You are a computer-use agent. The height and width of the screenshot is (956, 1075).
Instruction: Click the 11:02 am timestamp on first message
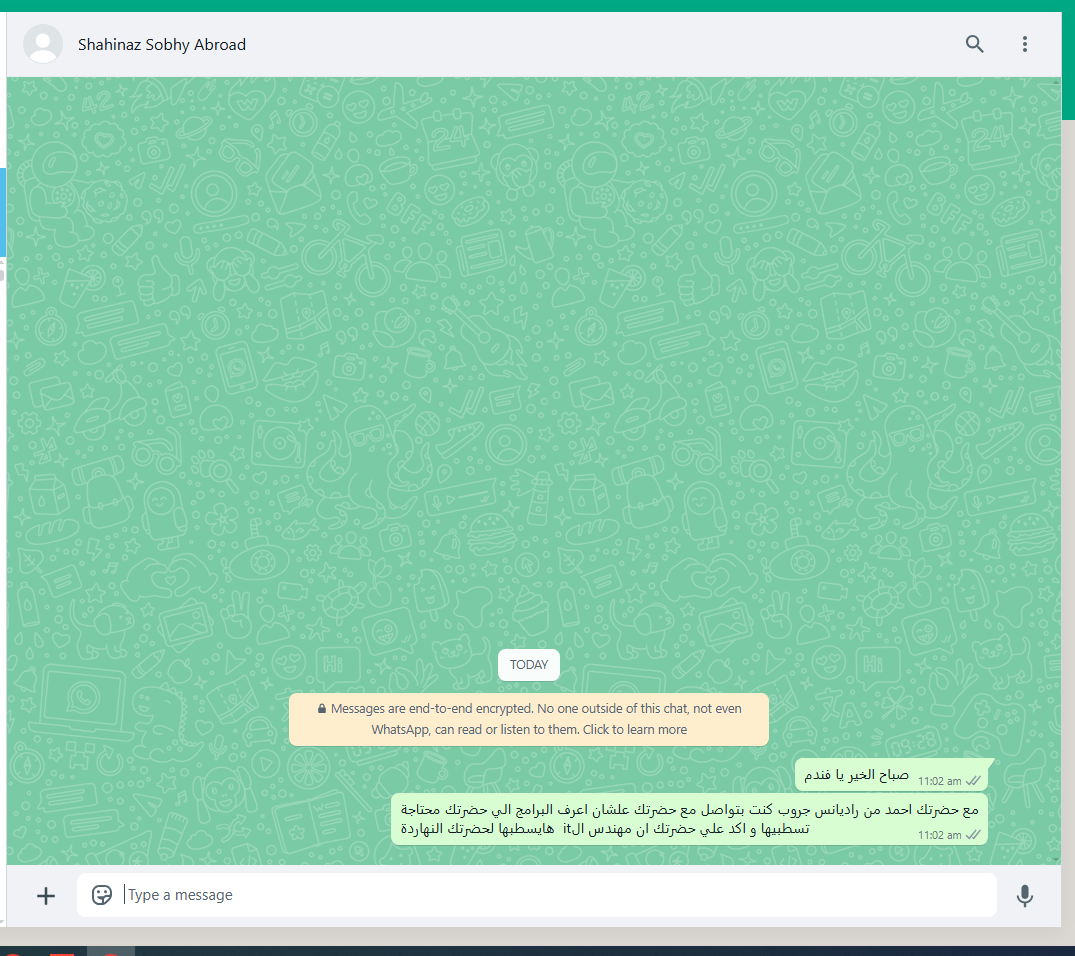939,781
